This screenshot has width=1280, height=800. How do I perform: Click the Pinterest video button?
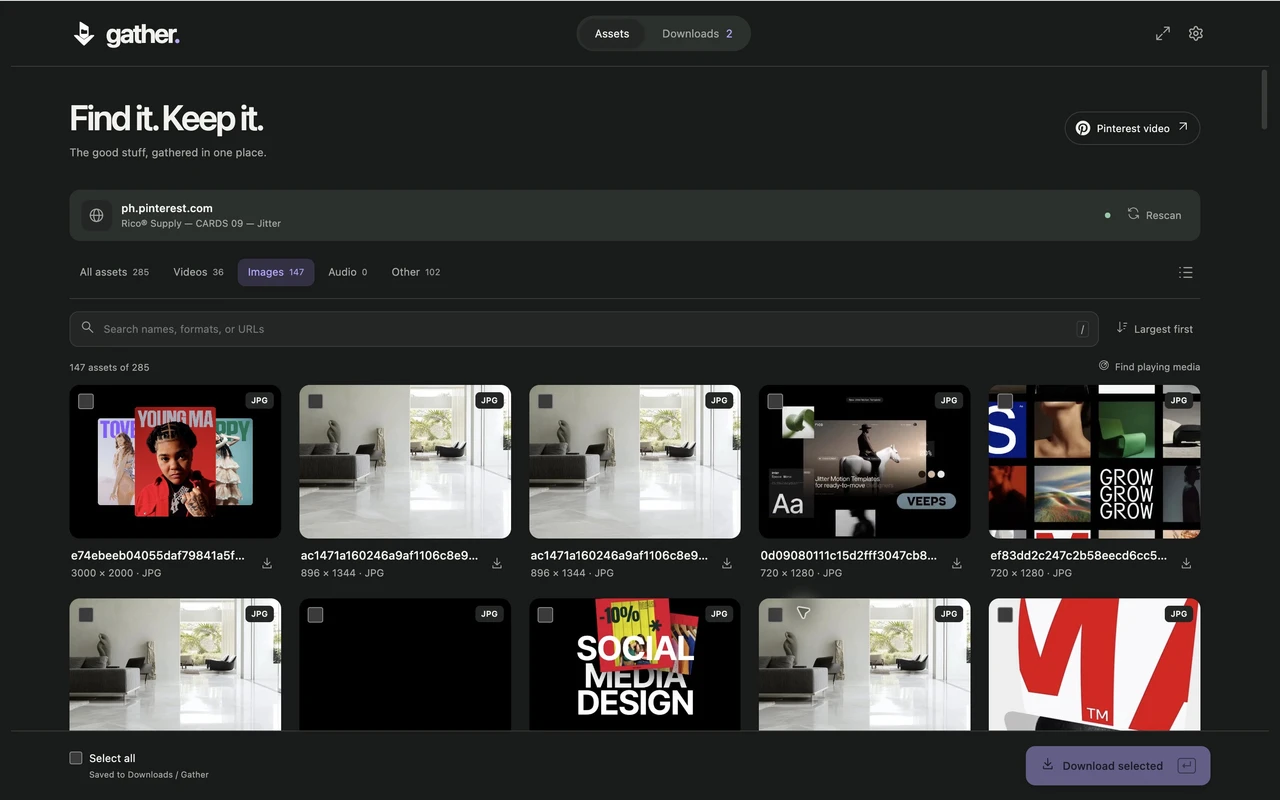tap(1132, 128)
